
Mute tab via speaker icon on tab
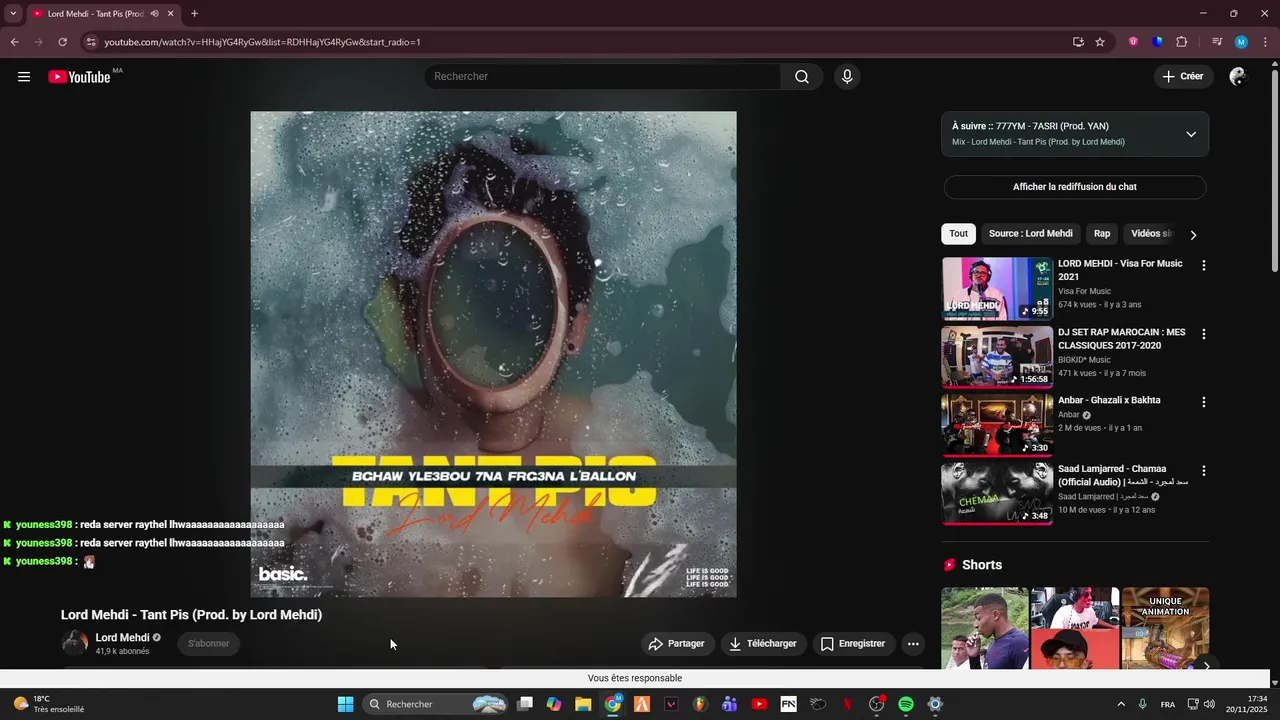click(154, 14)
